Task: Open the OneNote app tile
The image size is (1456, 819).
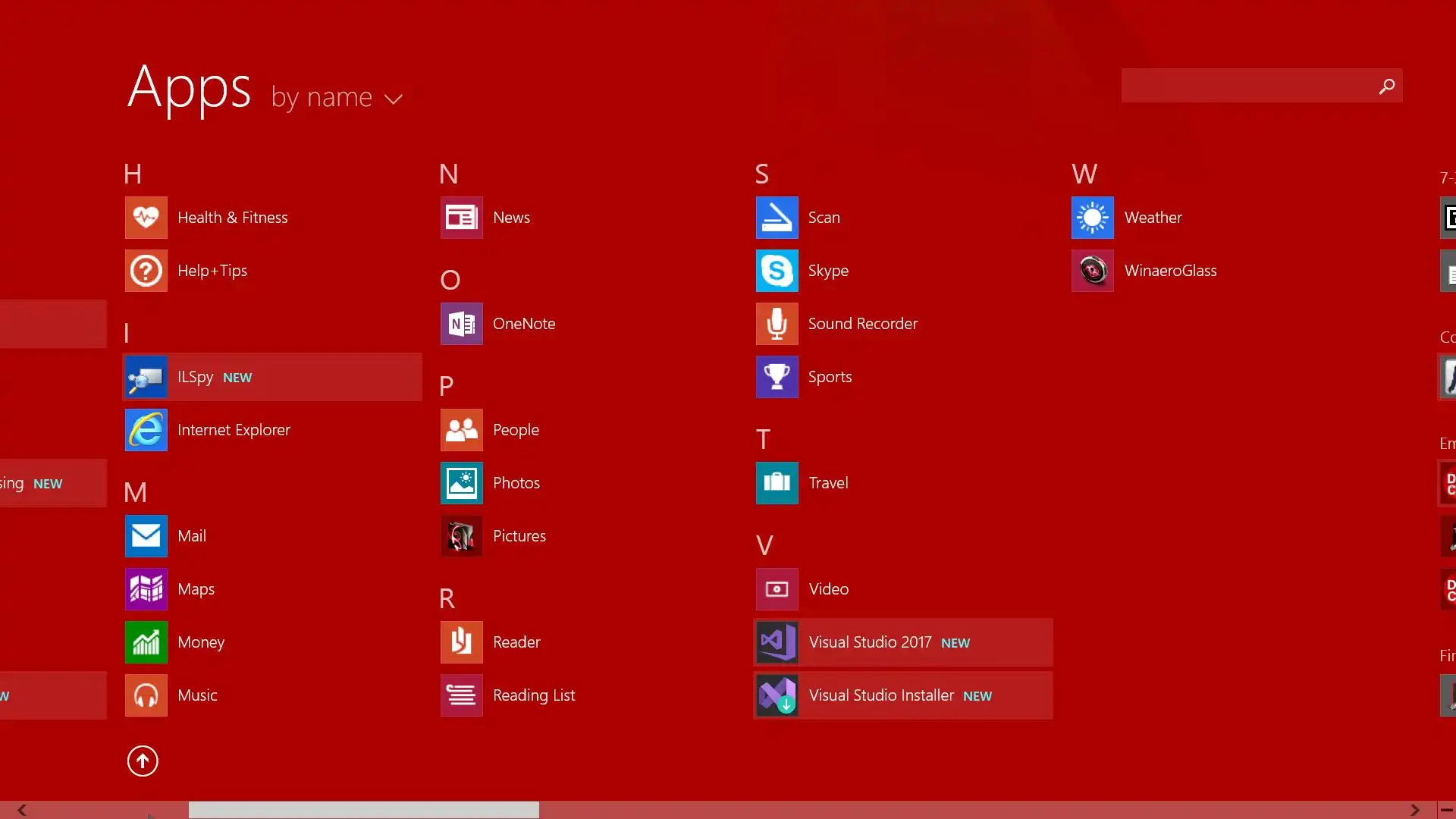Action: (461, 324)
